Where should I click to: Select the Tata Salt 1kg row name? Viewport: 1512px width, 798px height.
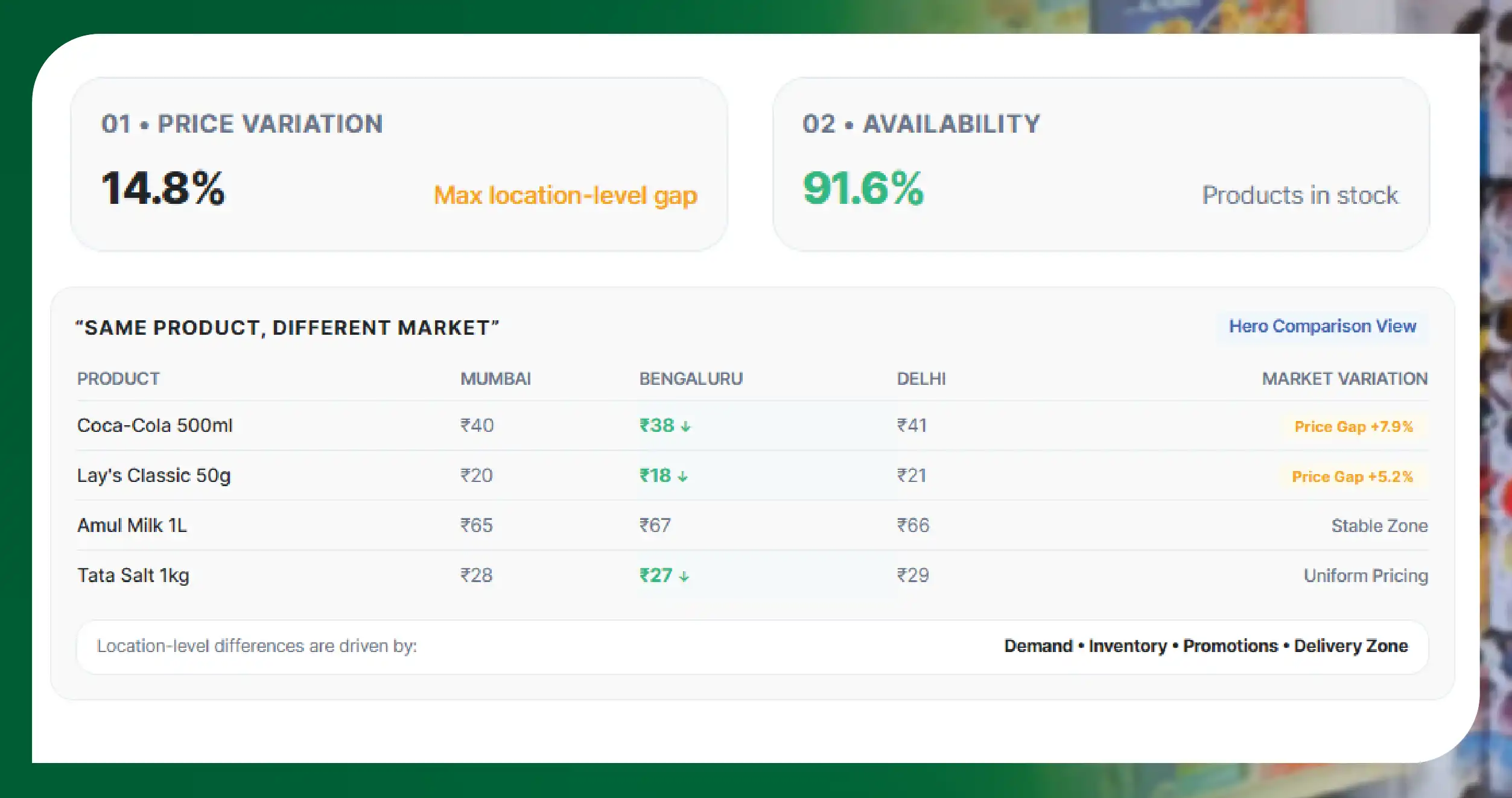coord(133,575)
